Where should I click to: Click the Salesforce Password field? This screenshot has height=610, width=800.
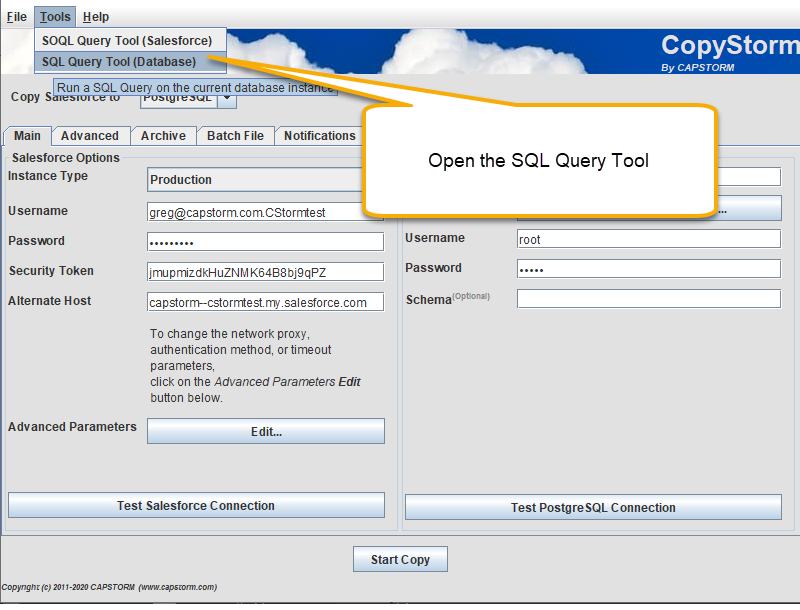265,242
